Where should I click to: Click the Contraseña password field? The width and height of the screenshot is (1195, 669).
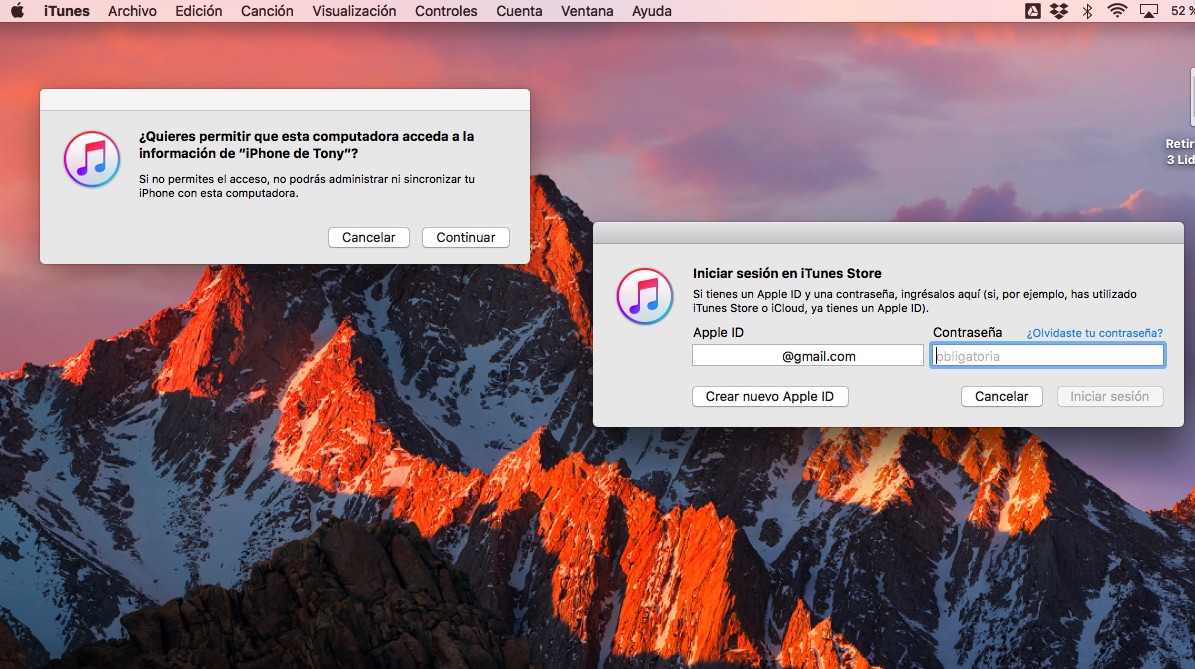click(x=1047, y=356)
